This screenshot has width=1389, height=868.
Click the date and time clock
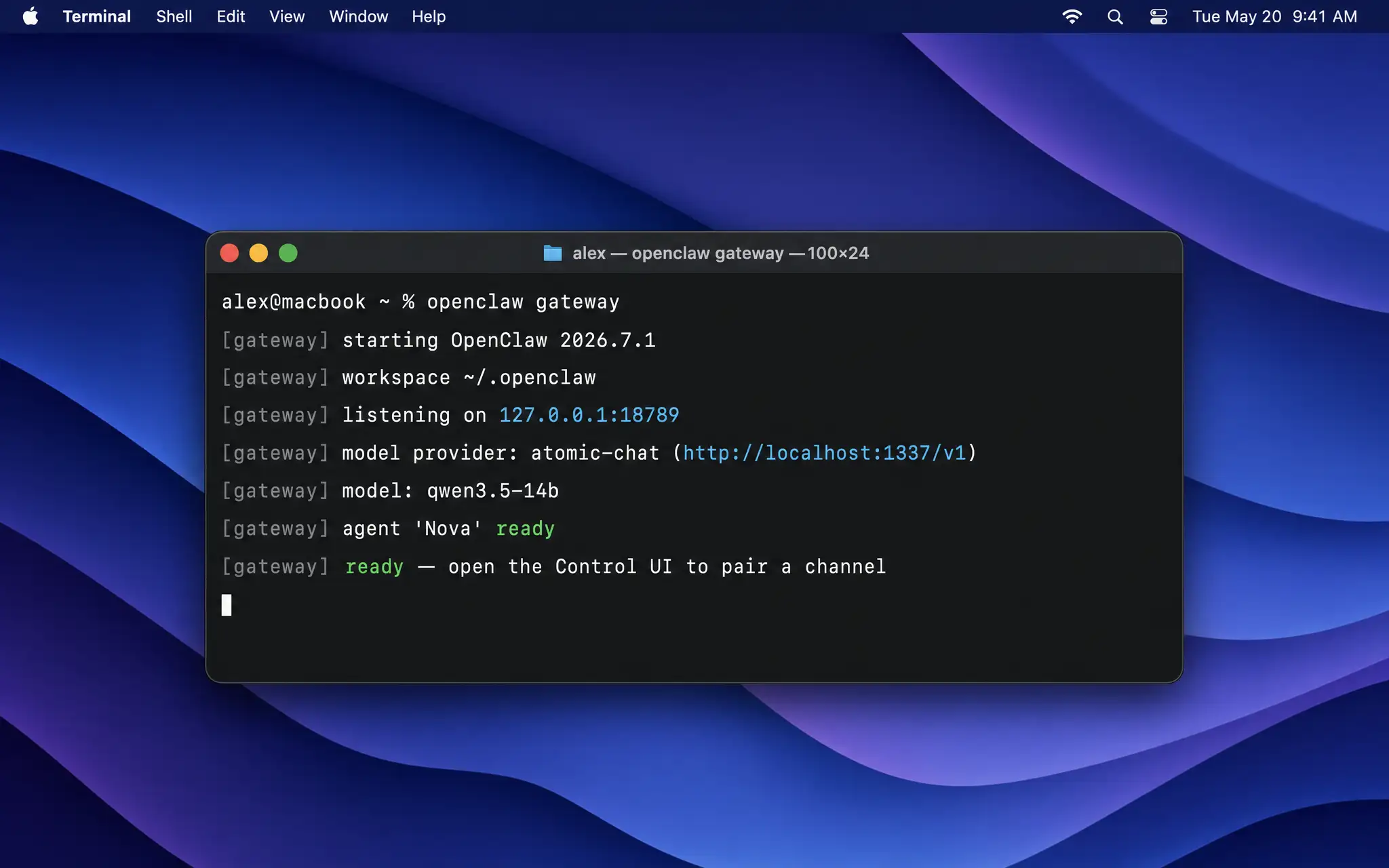point(1275,16)
